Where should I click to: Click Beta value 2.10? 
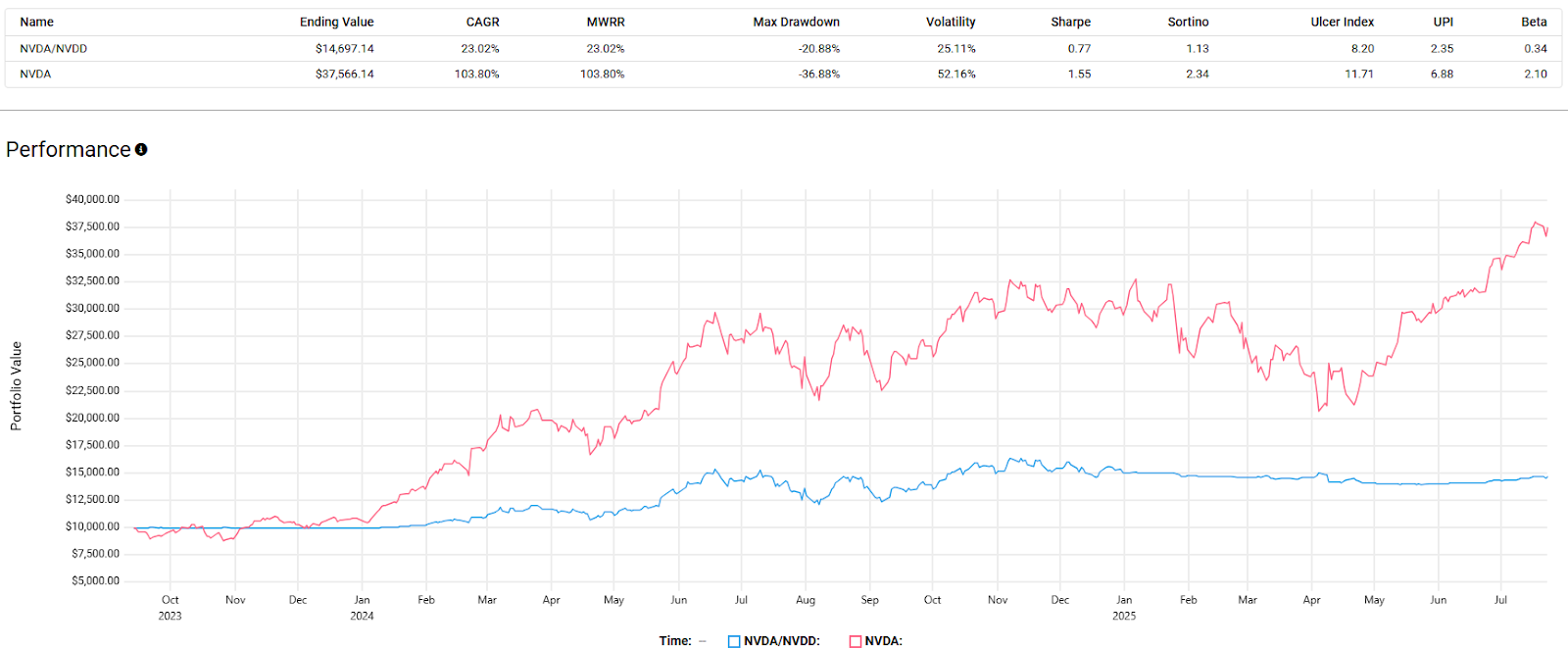click(x=1536, y=74)
